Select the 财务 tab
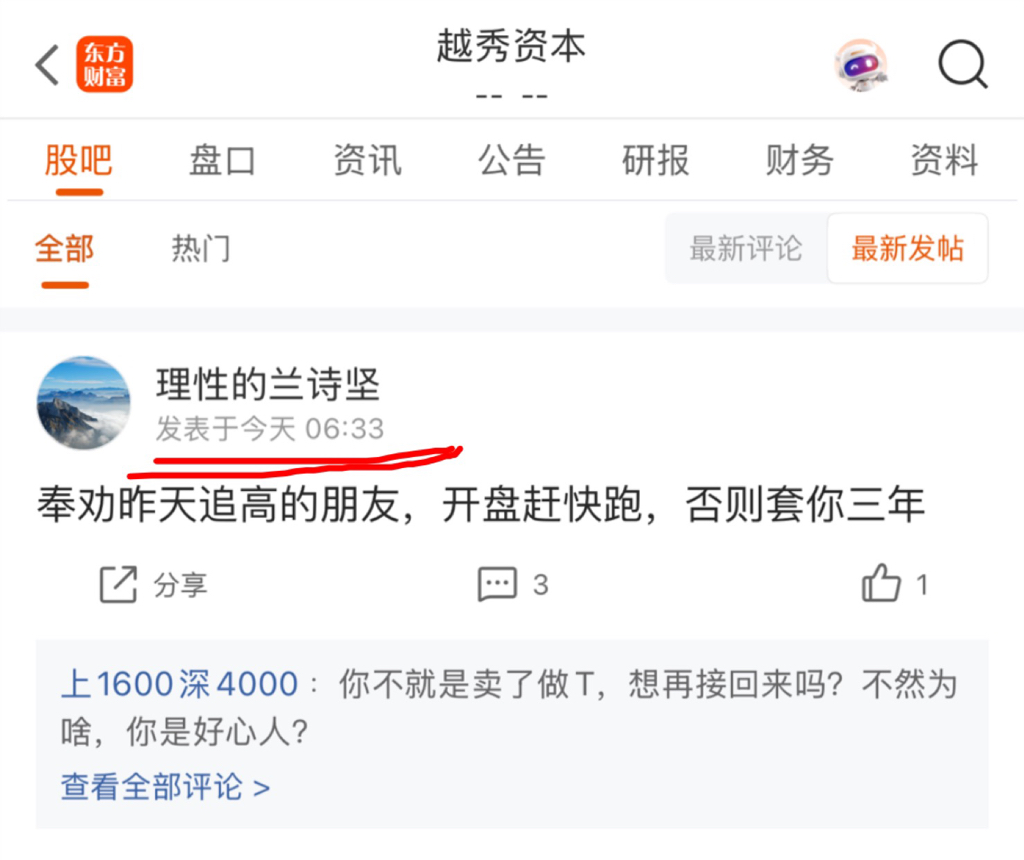Image resolution: width=1024 pixels, height=860 pixels. [x=800, y=160]
